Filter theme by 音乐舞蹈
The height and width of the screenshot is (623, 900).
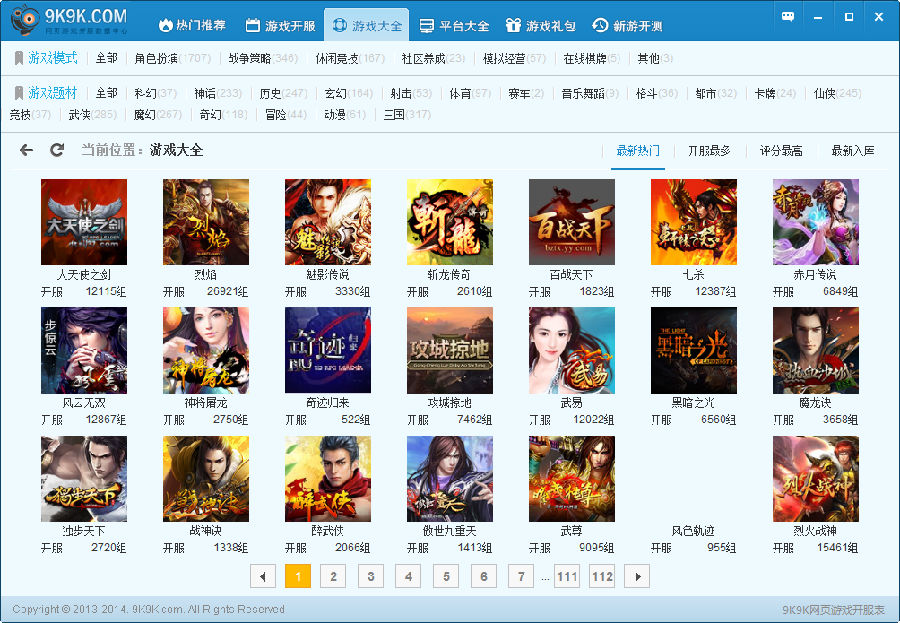point(590,93)
